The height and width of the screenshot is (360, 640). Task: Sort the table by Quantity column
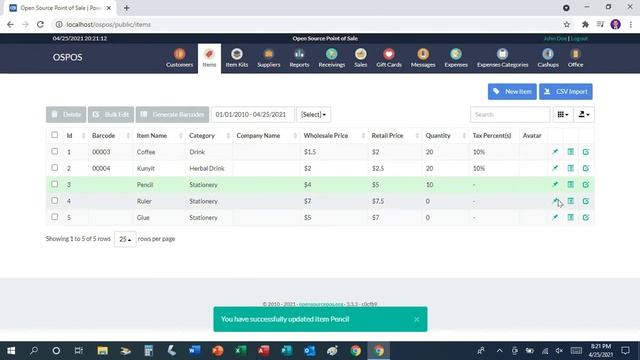pyautogui.click(x=445, y=136)
